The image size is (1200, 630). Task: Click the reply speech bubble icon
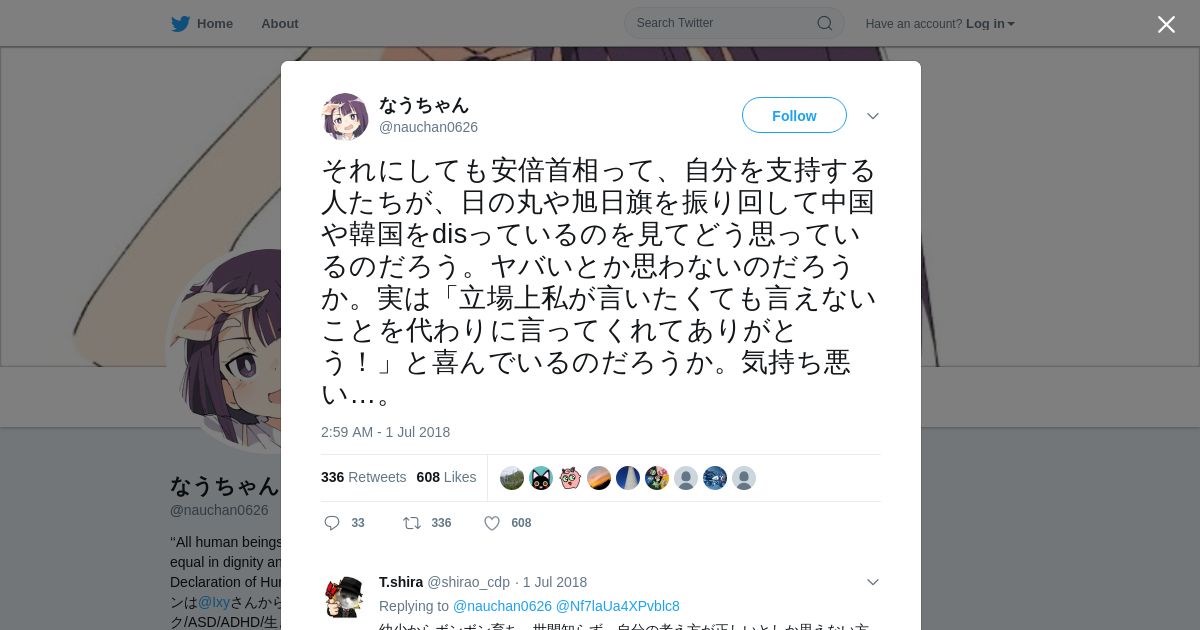tap(332, 523)
